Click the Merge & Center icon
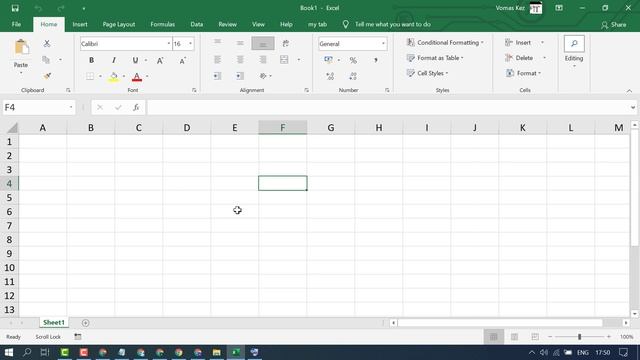The image size is (640, 360). coord(284,60)
